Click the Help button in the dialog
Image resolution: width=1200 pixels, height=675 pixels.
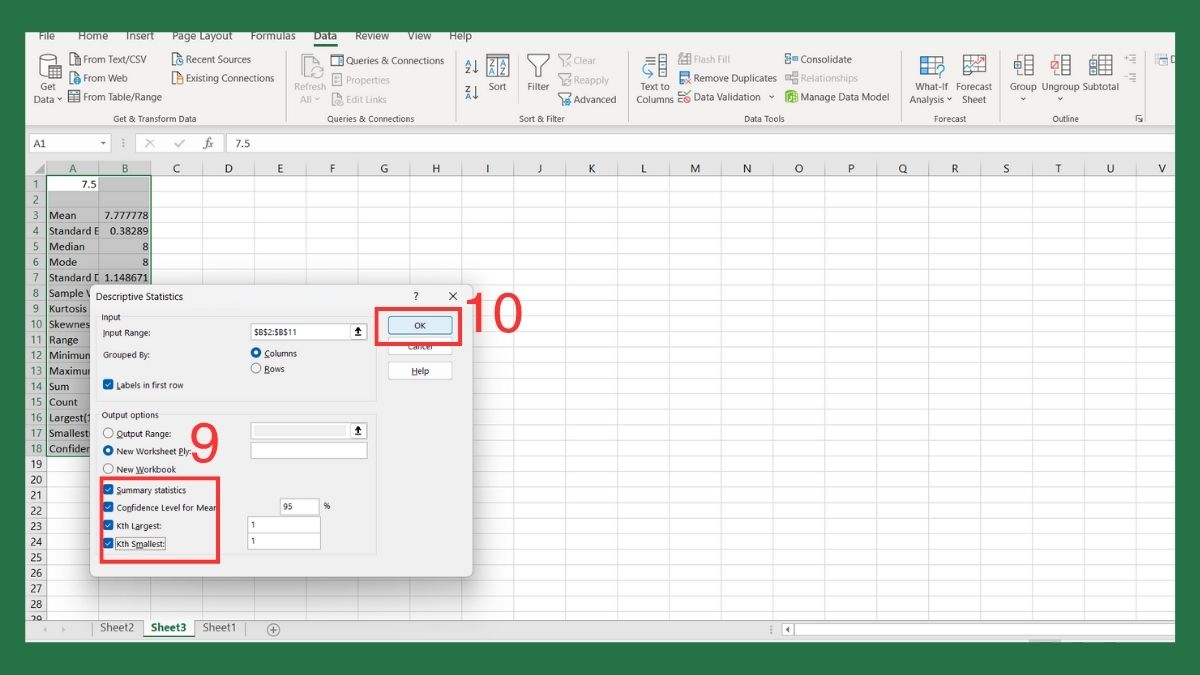pyautogui.click(x=419, y=370)
